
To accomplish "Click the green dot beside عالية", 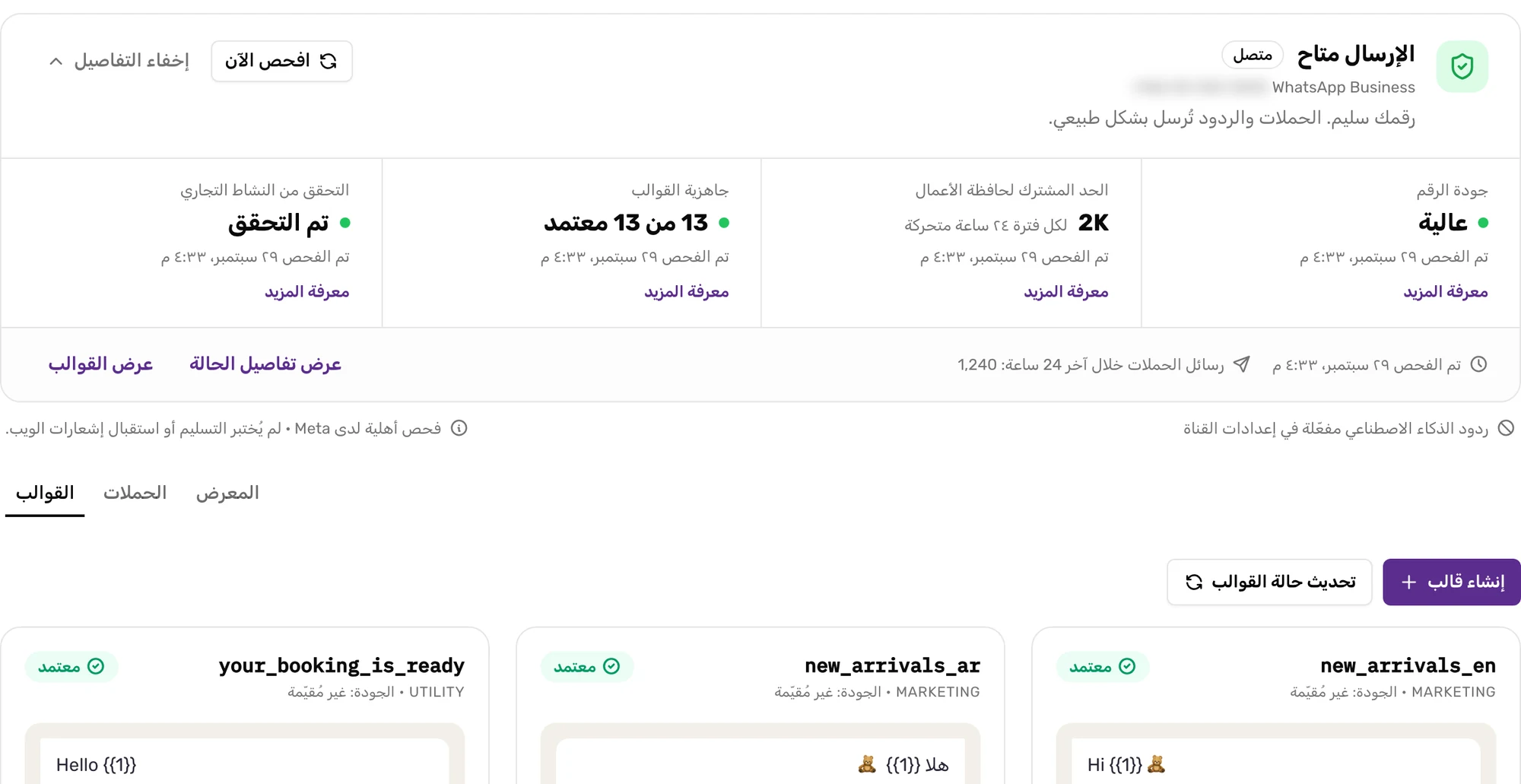I will [1483, 223].
